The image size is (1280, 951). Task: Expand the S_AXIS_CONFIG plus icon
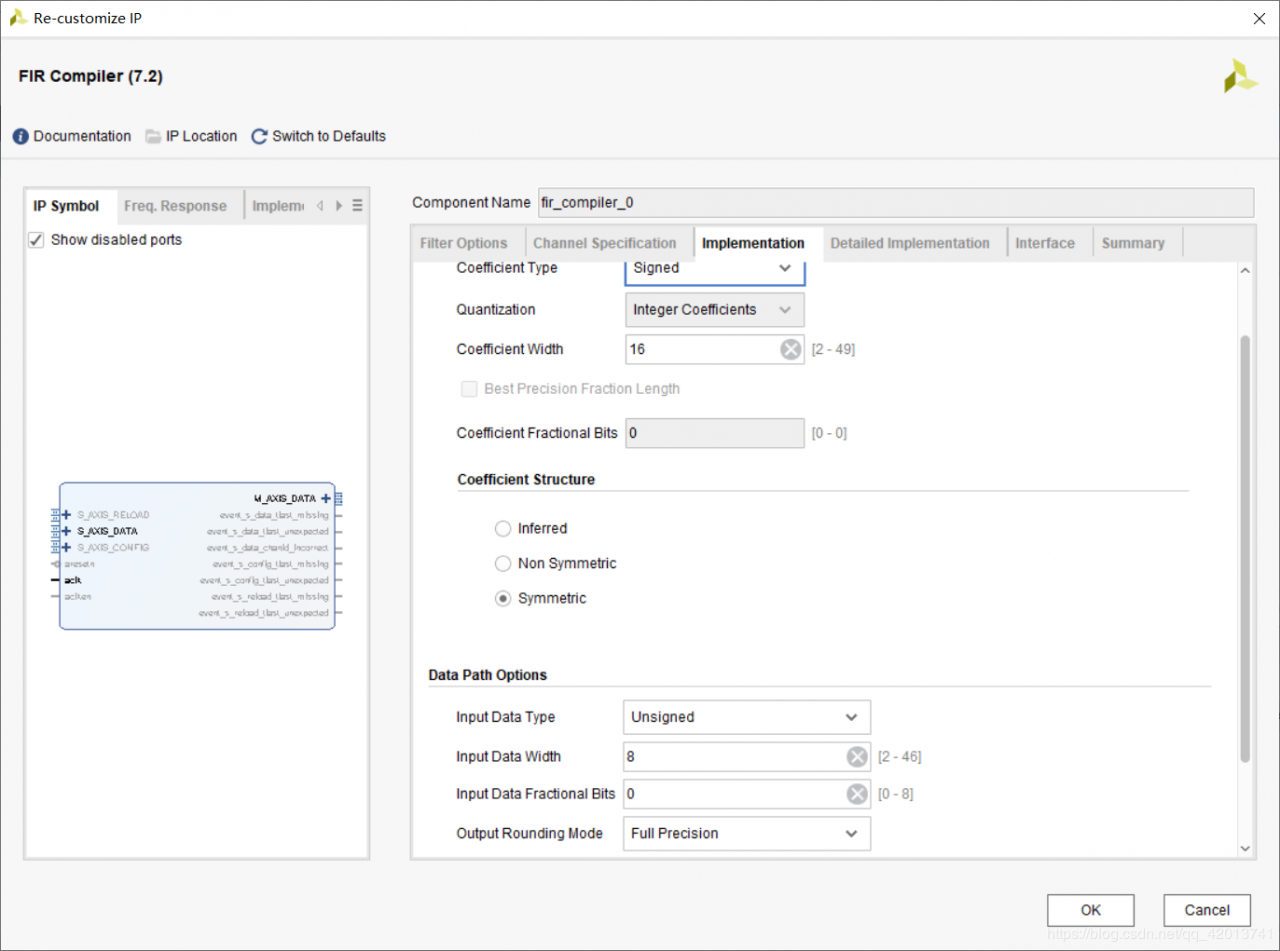[x=67, y=547]
